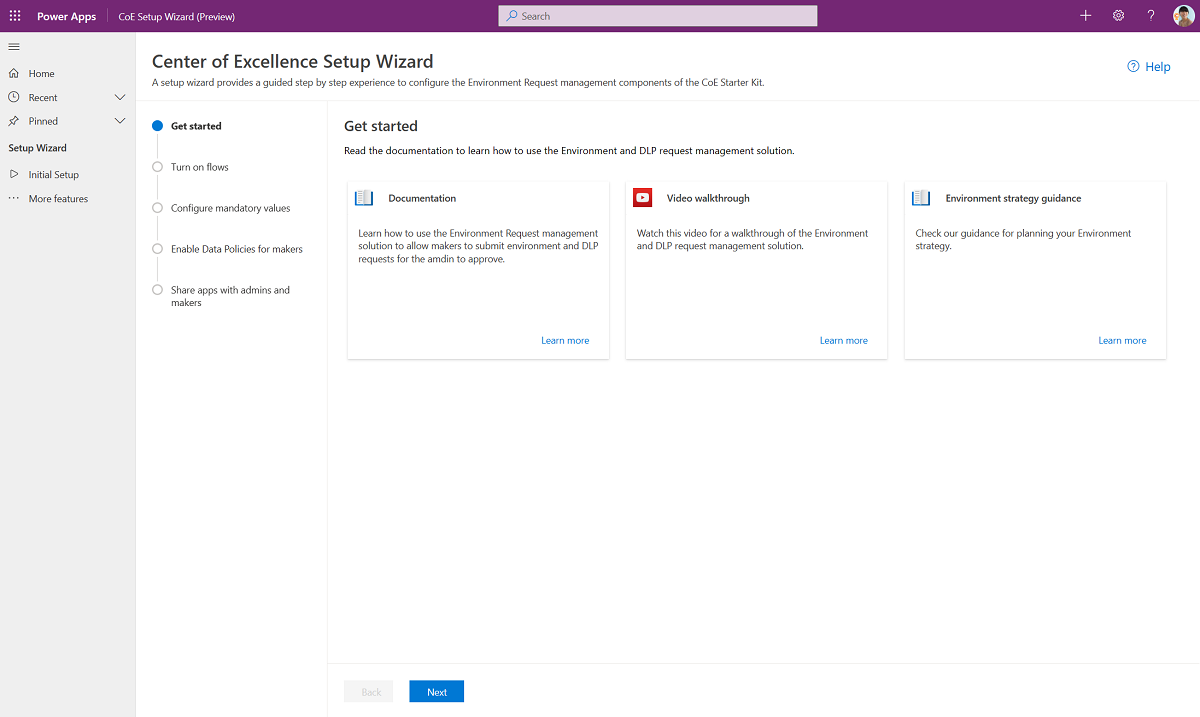
Task: Collapse the hamburger navigation menu
Action: click(14, 47)
